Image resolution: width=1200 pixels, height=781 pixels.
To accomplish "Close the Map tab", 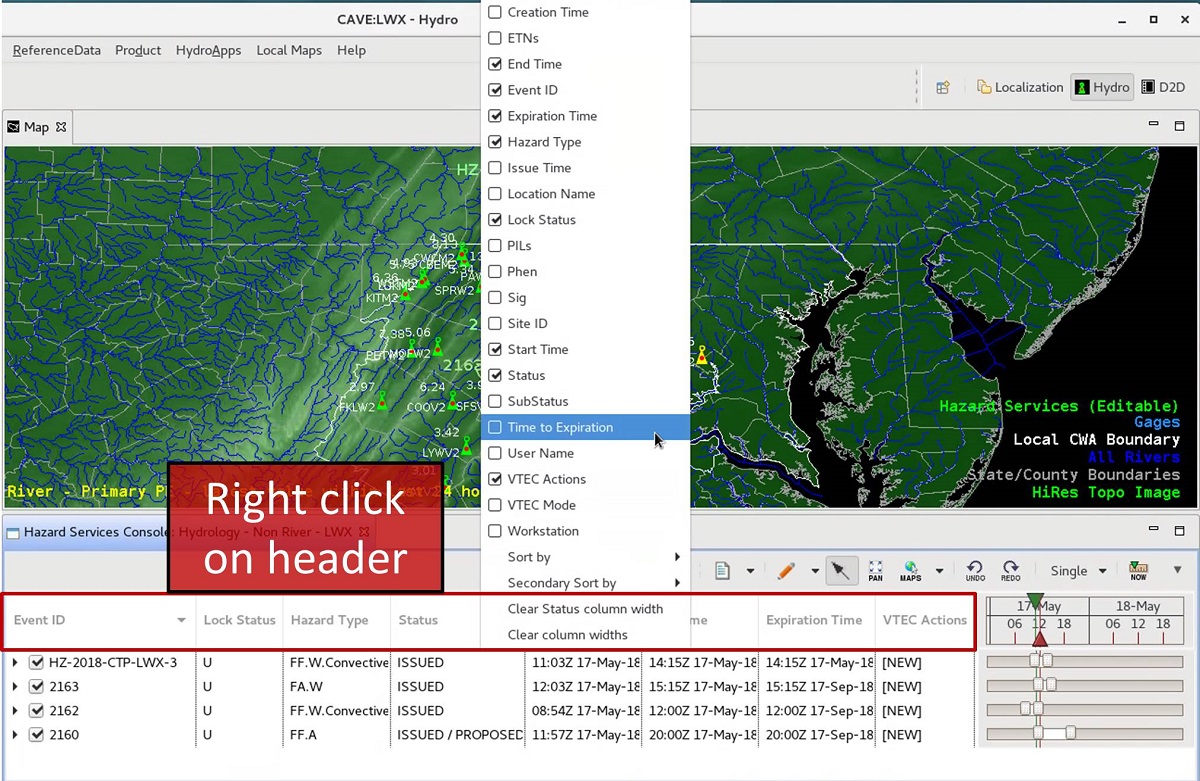I will coord(61,127).
